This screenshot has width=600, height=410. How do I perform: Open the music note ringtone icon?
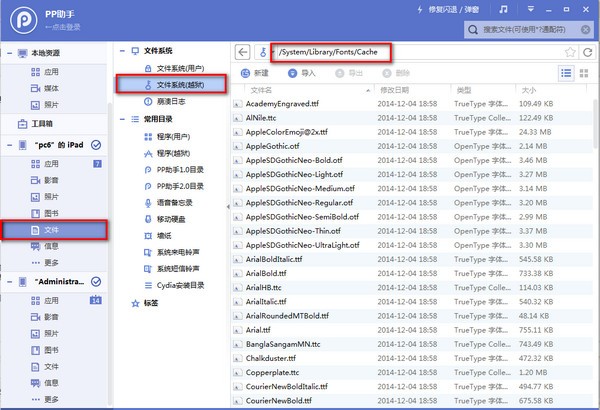pos(504,10)
